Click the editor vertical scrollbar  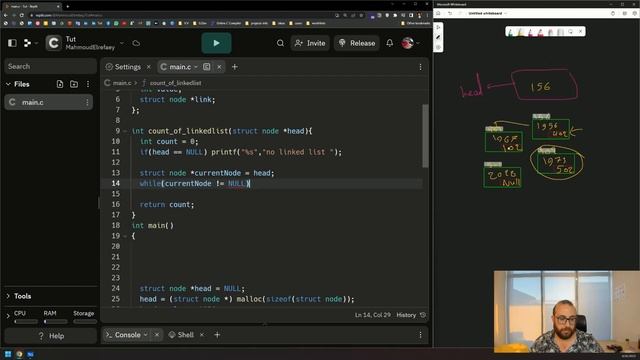point(425,136)
